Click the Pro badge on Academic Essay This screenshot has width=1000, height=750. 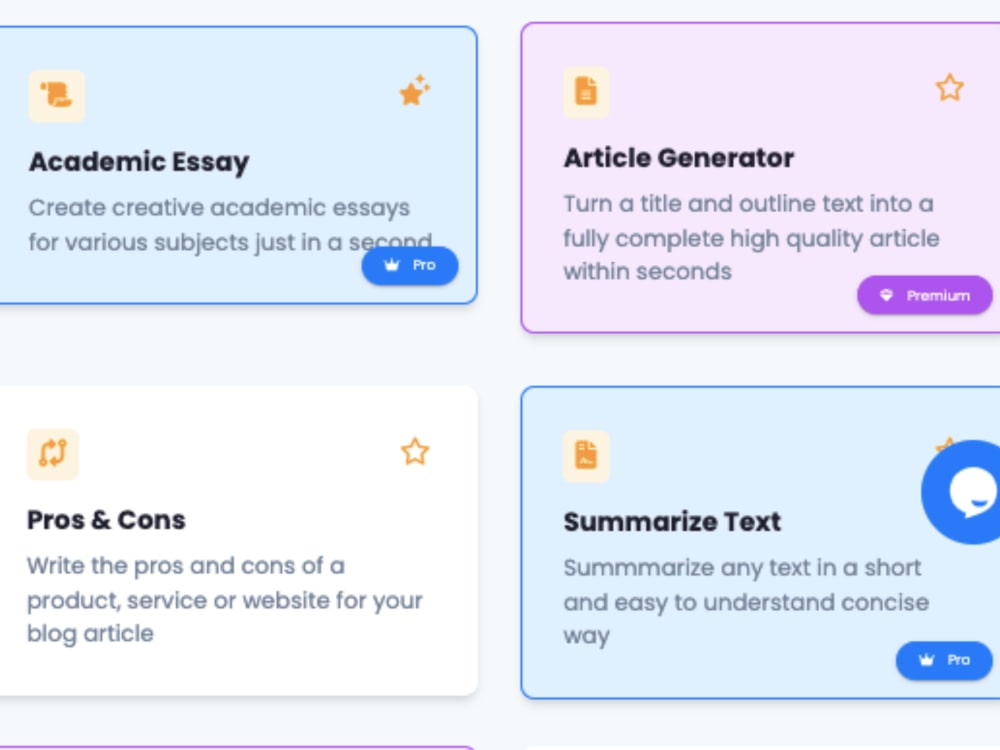410,265
